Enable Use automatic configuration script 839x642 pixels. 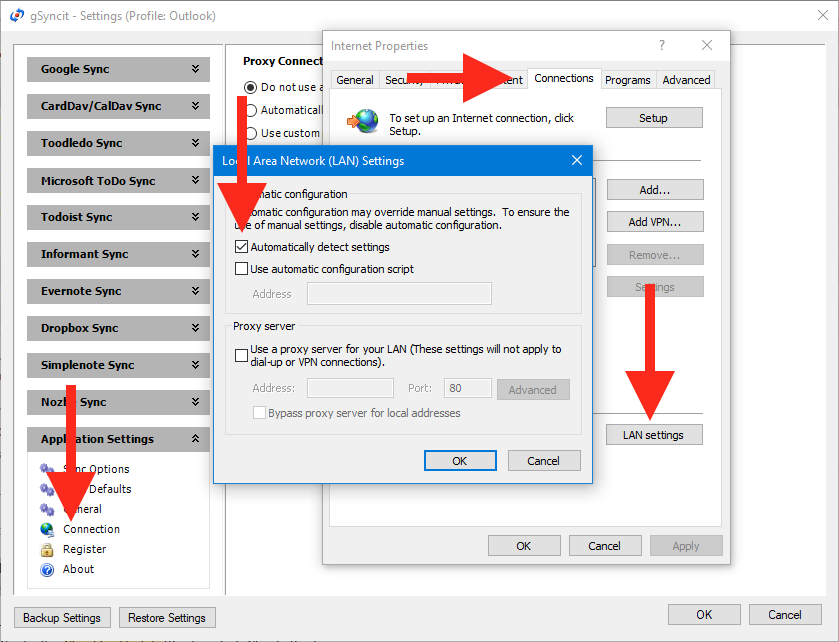(x=241, y=269)
